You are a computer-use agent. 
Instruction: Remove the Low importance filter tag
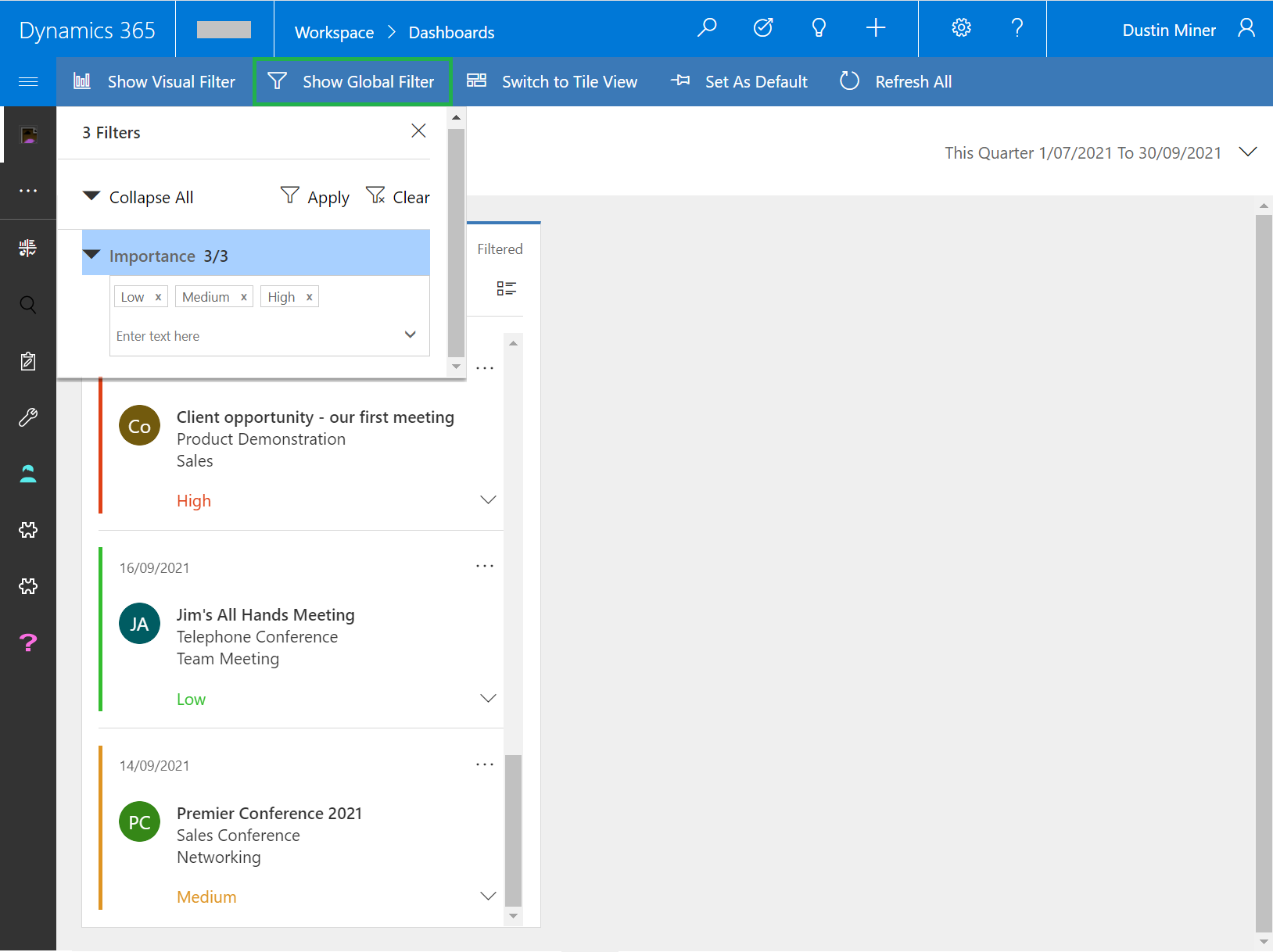click(158, 297)
